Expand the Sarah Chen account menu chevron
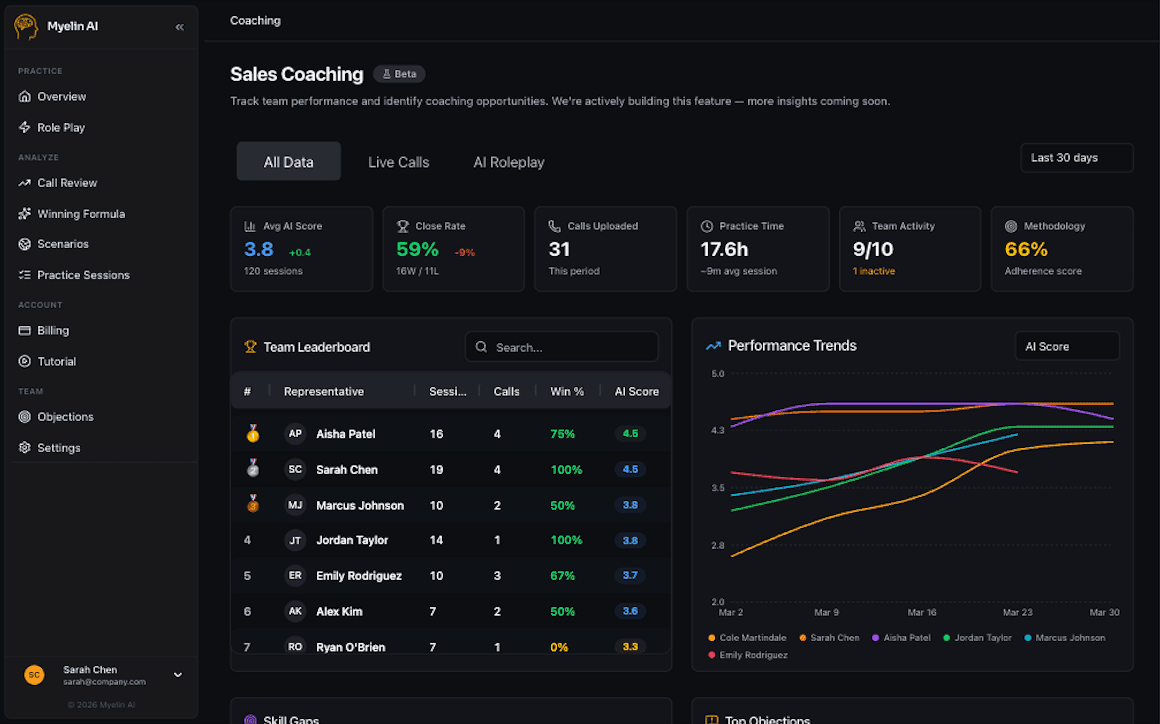The image size is (1160, 724). click(x=178, y=674)
